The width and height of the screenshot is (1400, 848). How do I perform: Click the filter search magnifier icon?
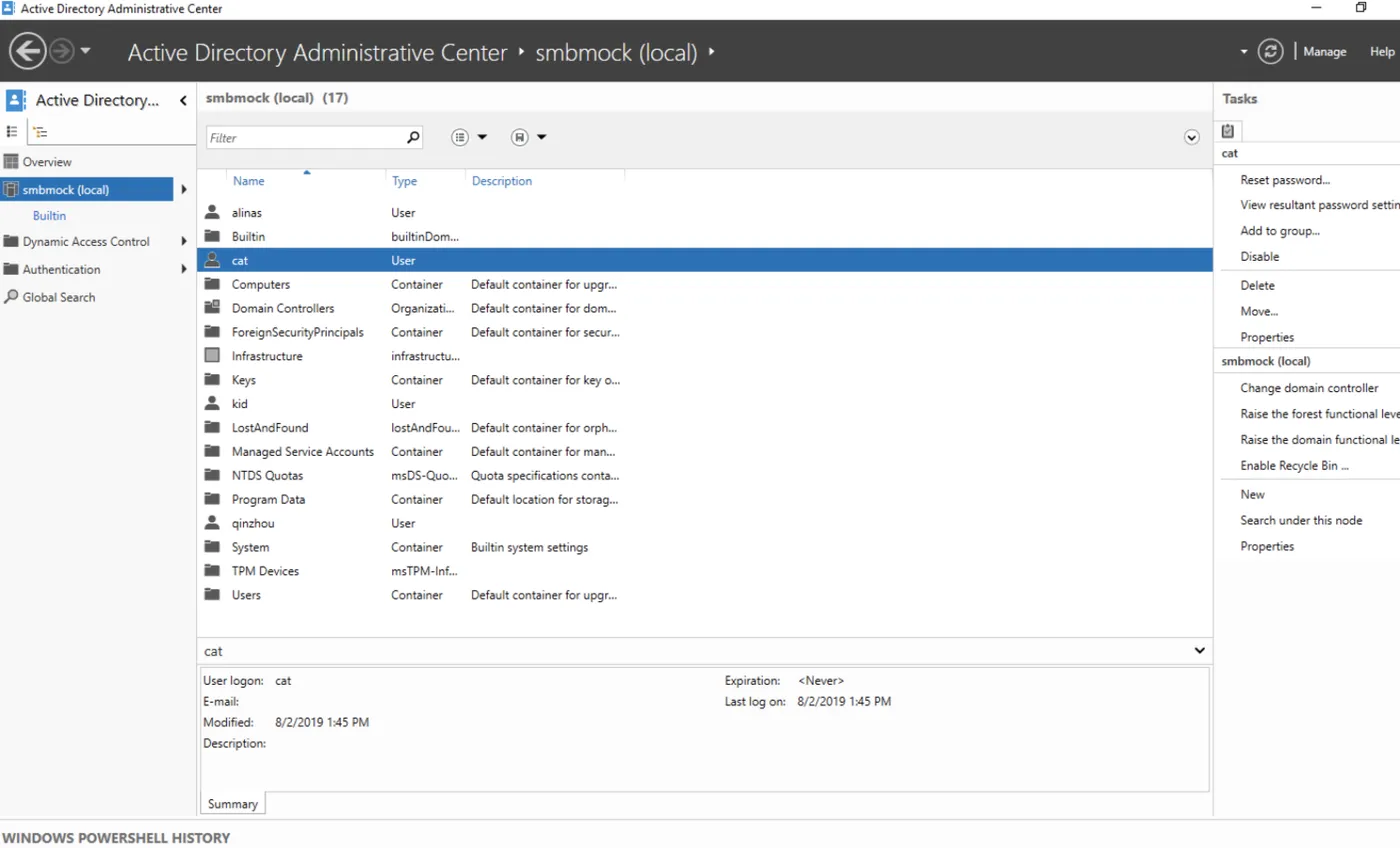[413, 138]
